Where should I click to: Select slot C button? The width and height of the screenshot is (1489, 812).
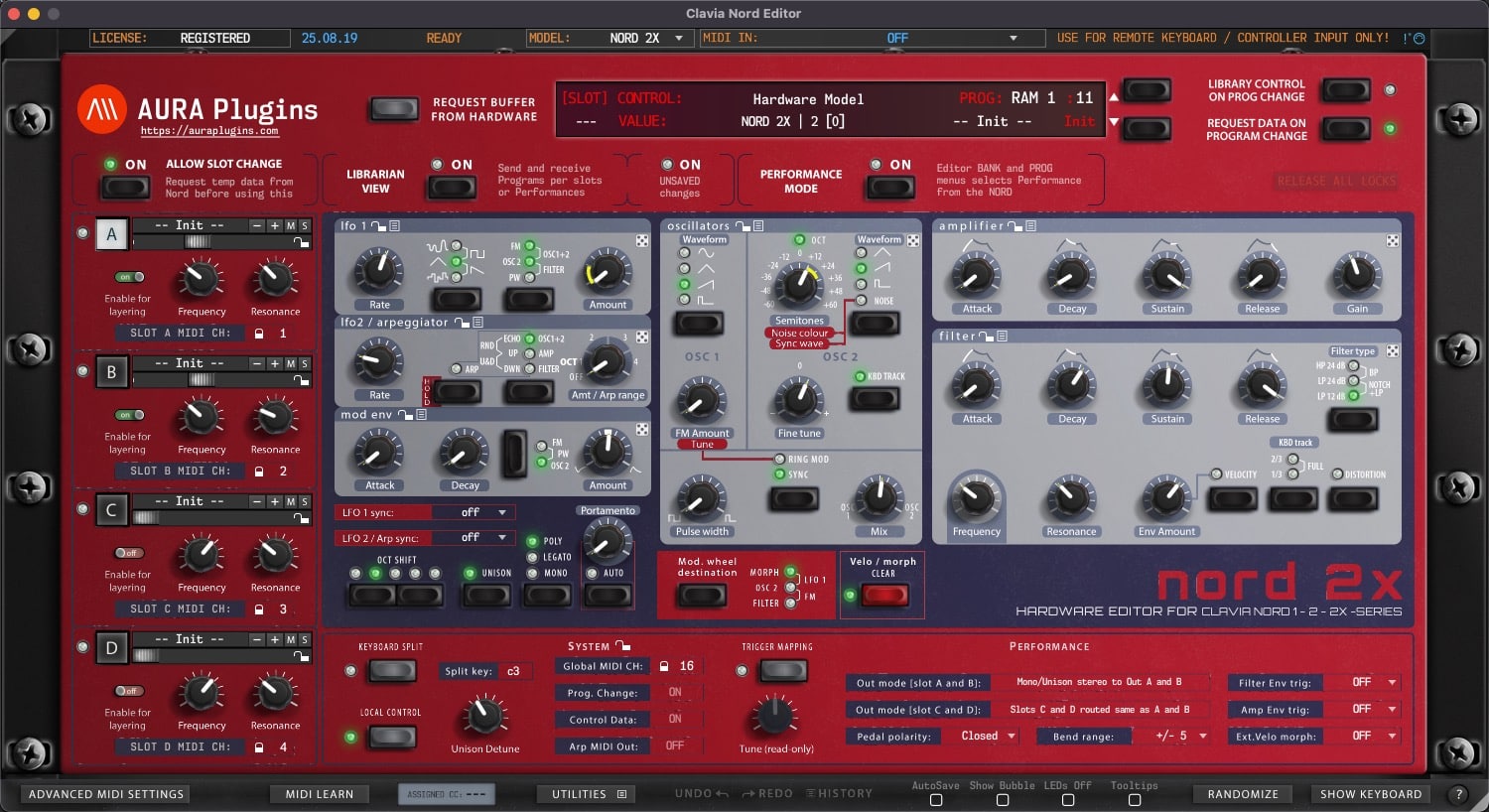(111, 510)
